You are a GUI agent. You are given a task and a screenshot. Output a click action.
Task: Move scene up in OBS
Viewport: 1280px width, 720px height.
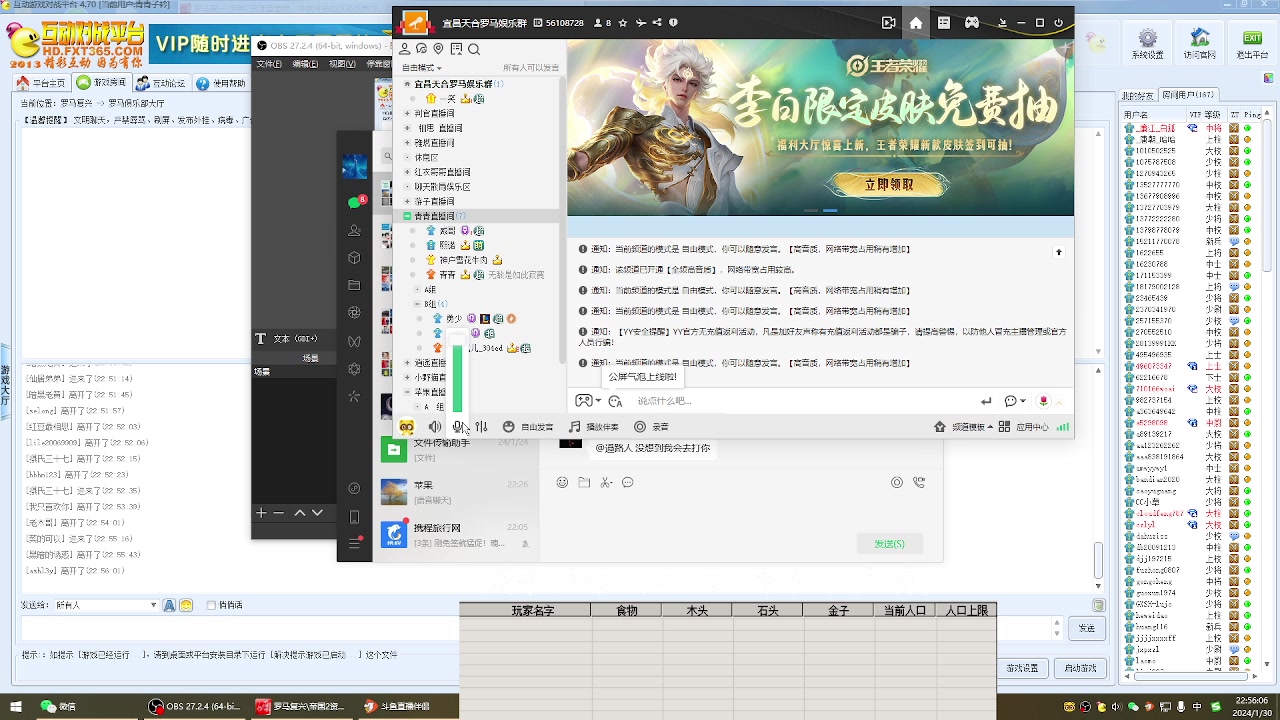299,513
